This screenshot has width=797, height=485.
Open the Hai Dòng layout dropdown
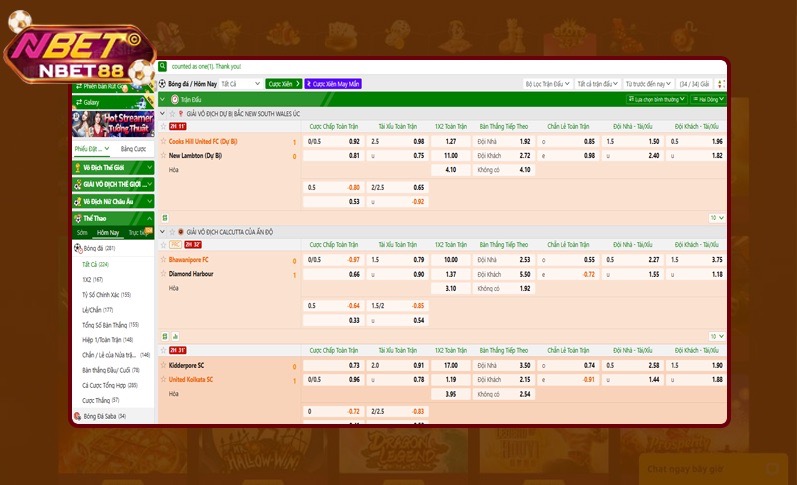[707, 100]
